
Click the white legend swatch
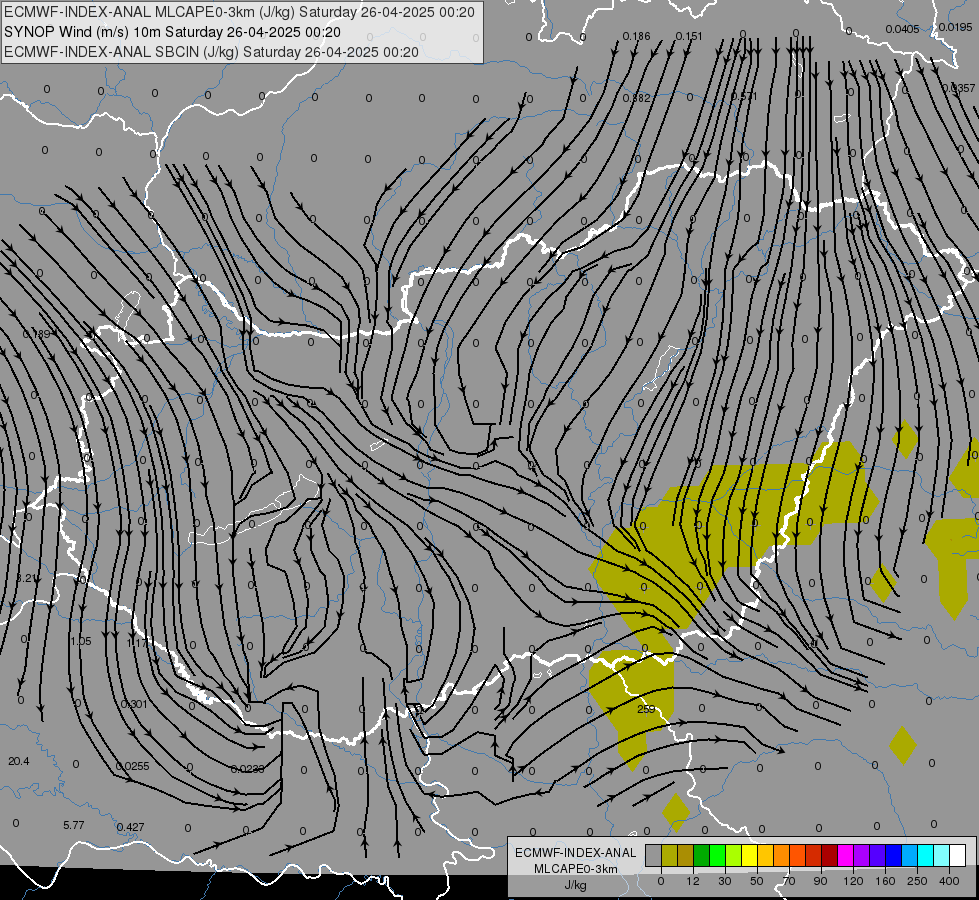pos(958,856)
